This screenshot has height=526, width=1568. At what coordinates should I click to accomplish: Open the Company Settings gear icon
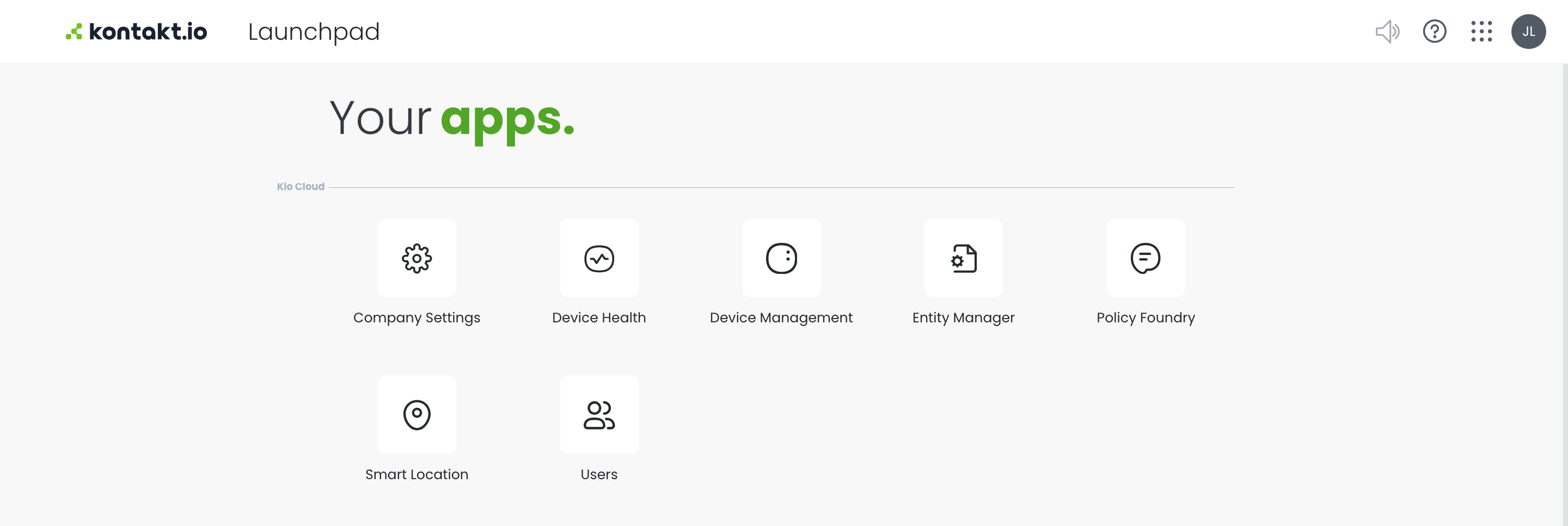click(x=416, y=258)
